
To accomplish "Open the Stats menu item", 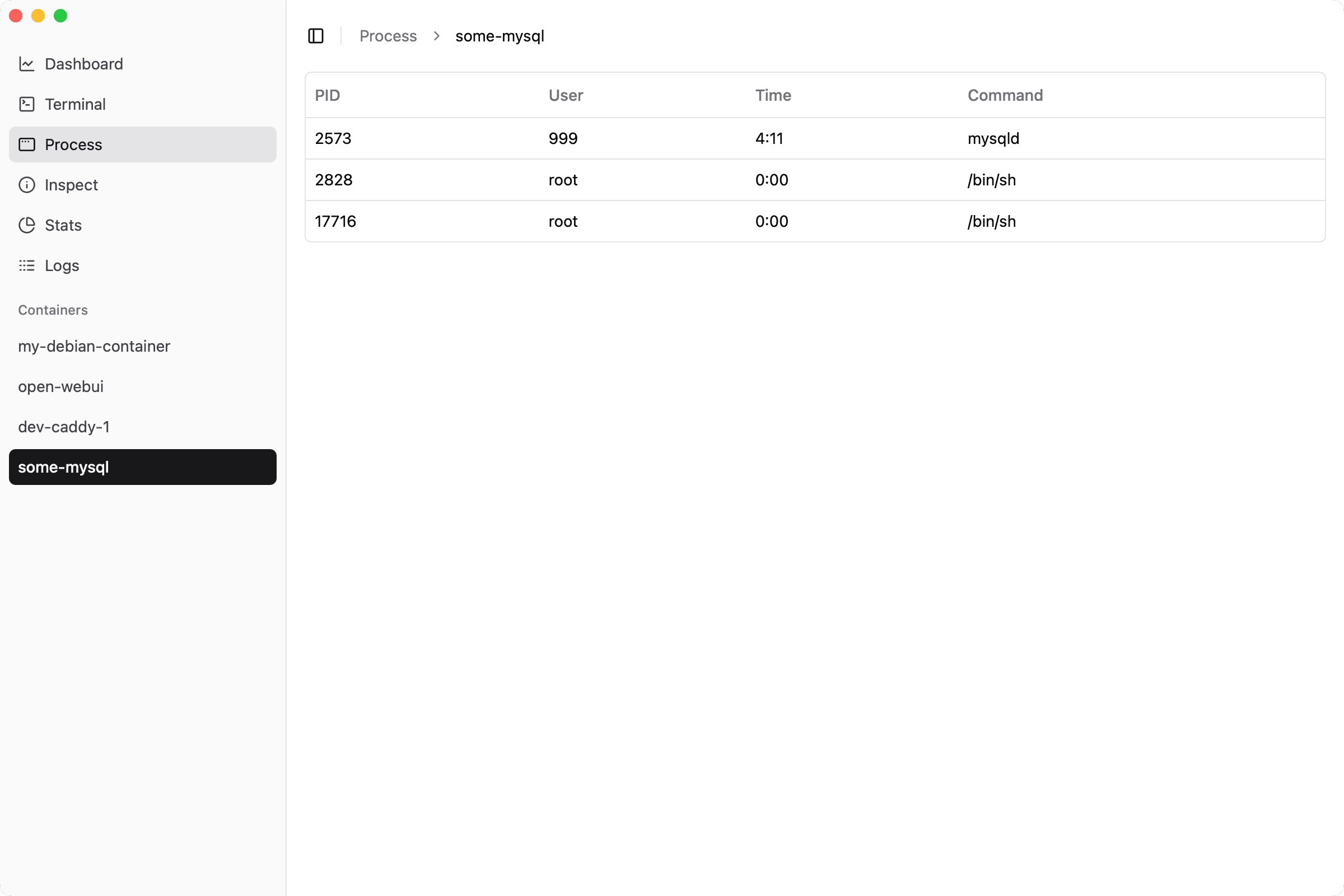I will [63, 225].
